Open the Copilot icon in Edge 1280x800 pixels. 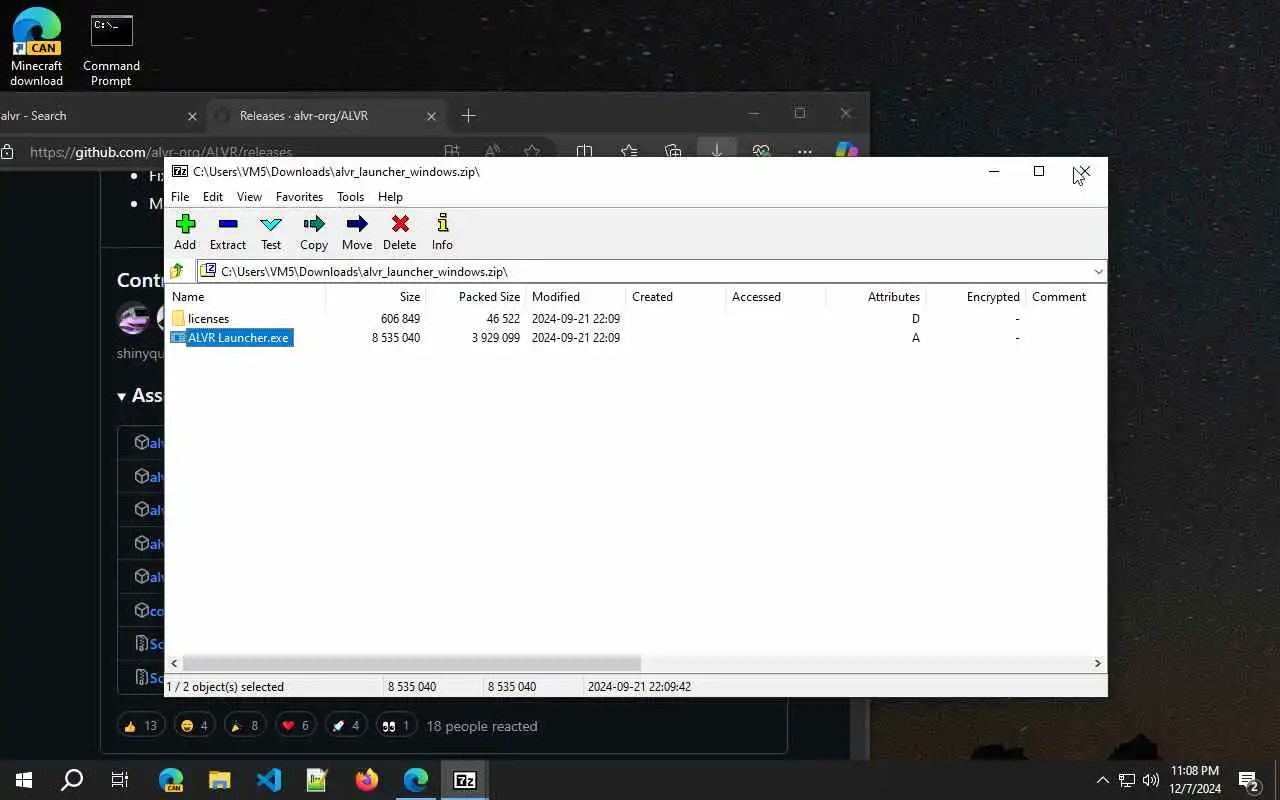(x=847, y=150)
